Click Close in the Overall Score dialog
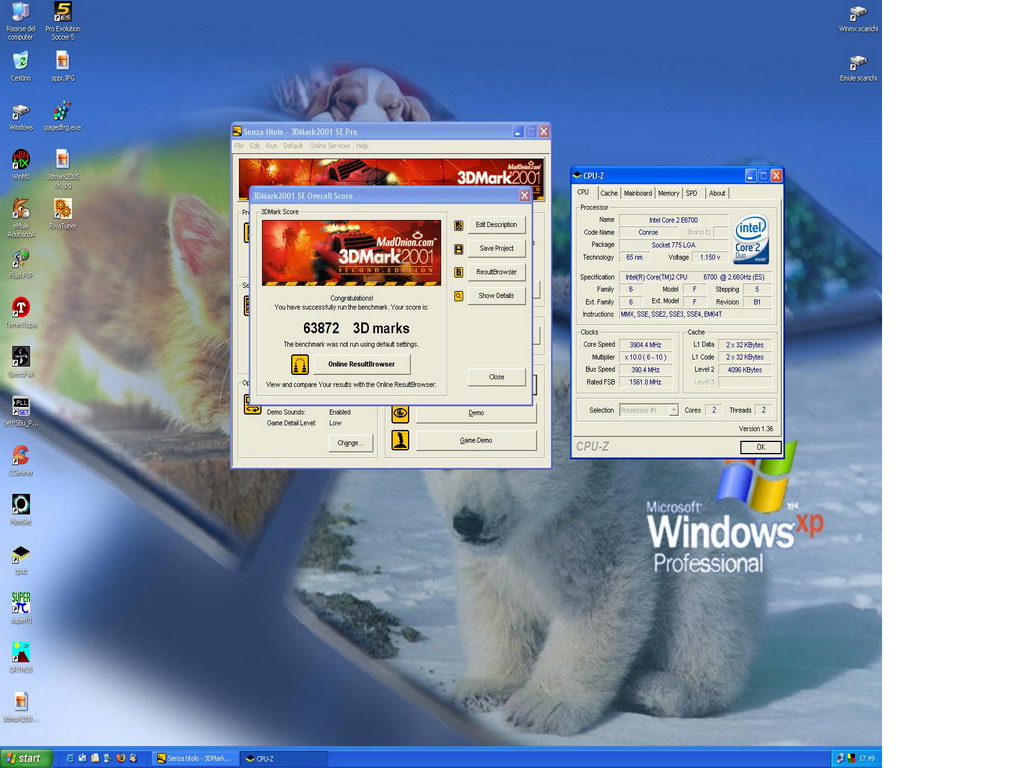The height and width of the screenshot is (768, 1024). 496,377
